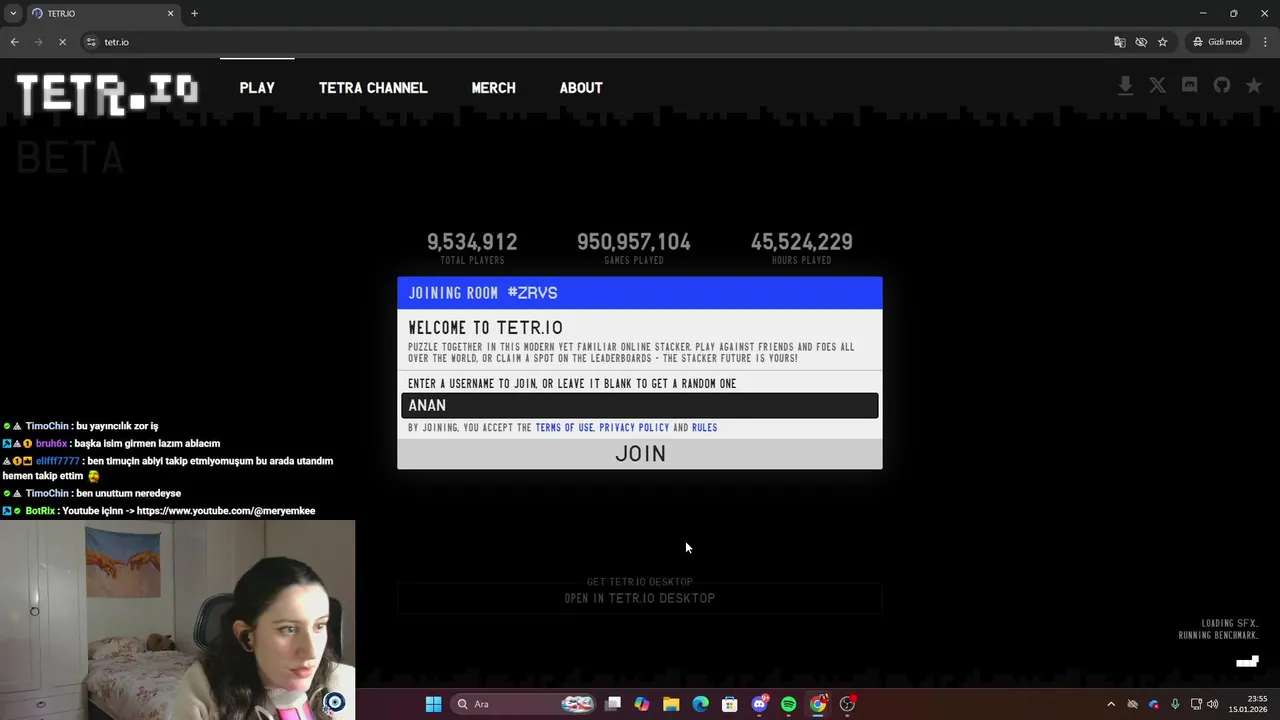Open the PLAY menu item
This screenshot has width=1280, height=720.
tap(257, 88)
